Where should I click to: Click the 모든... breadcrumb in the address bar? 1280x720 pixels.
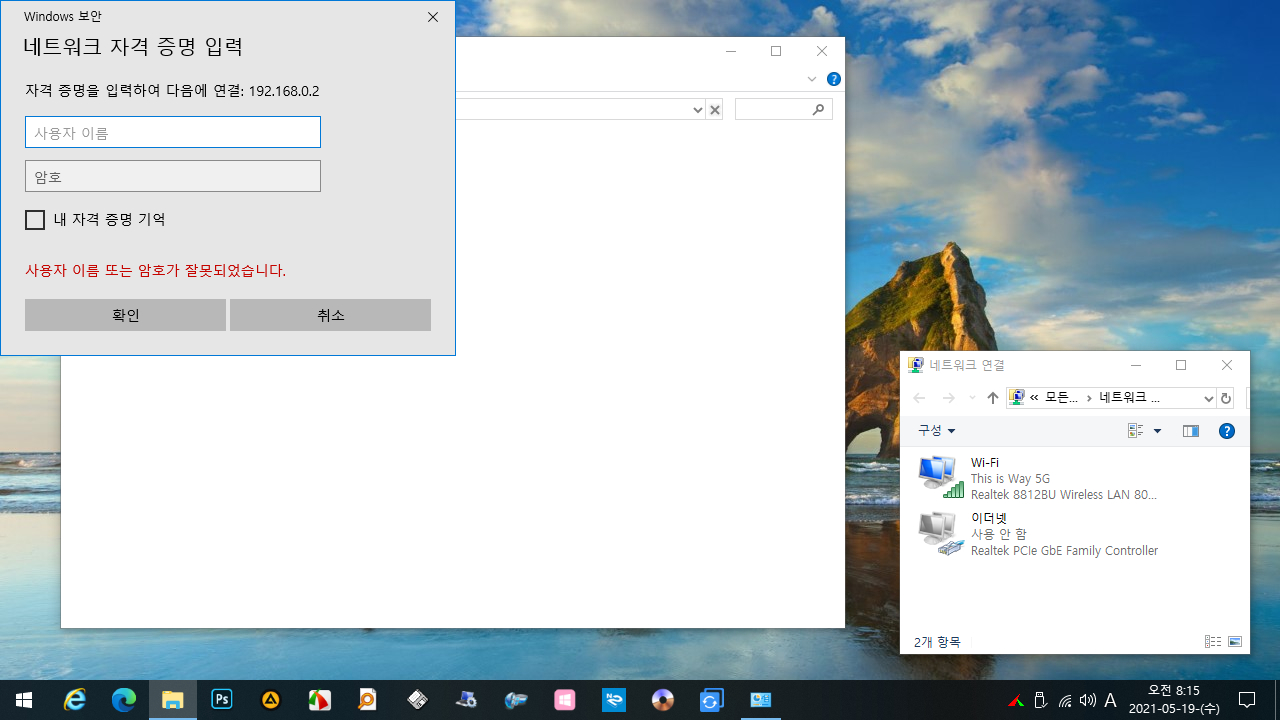click(x=1062, y=398)
